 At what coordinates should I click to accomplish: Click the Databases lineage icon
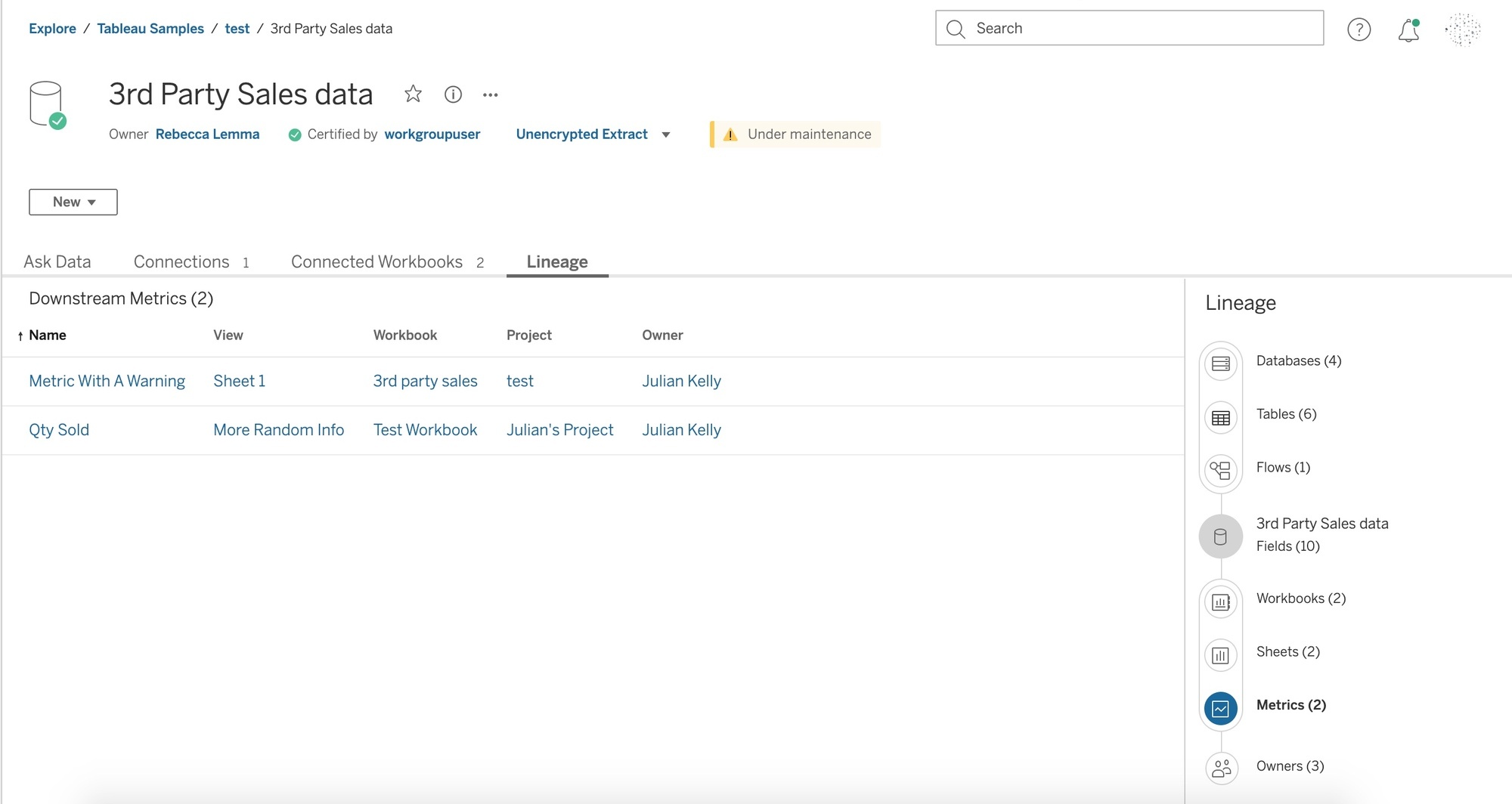click(x=1221, y=363)
